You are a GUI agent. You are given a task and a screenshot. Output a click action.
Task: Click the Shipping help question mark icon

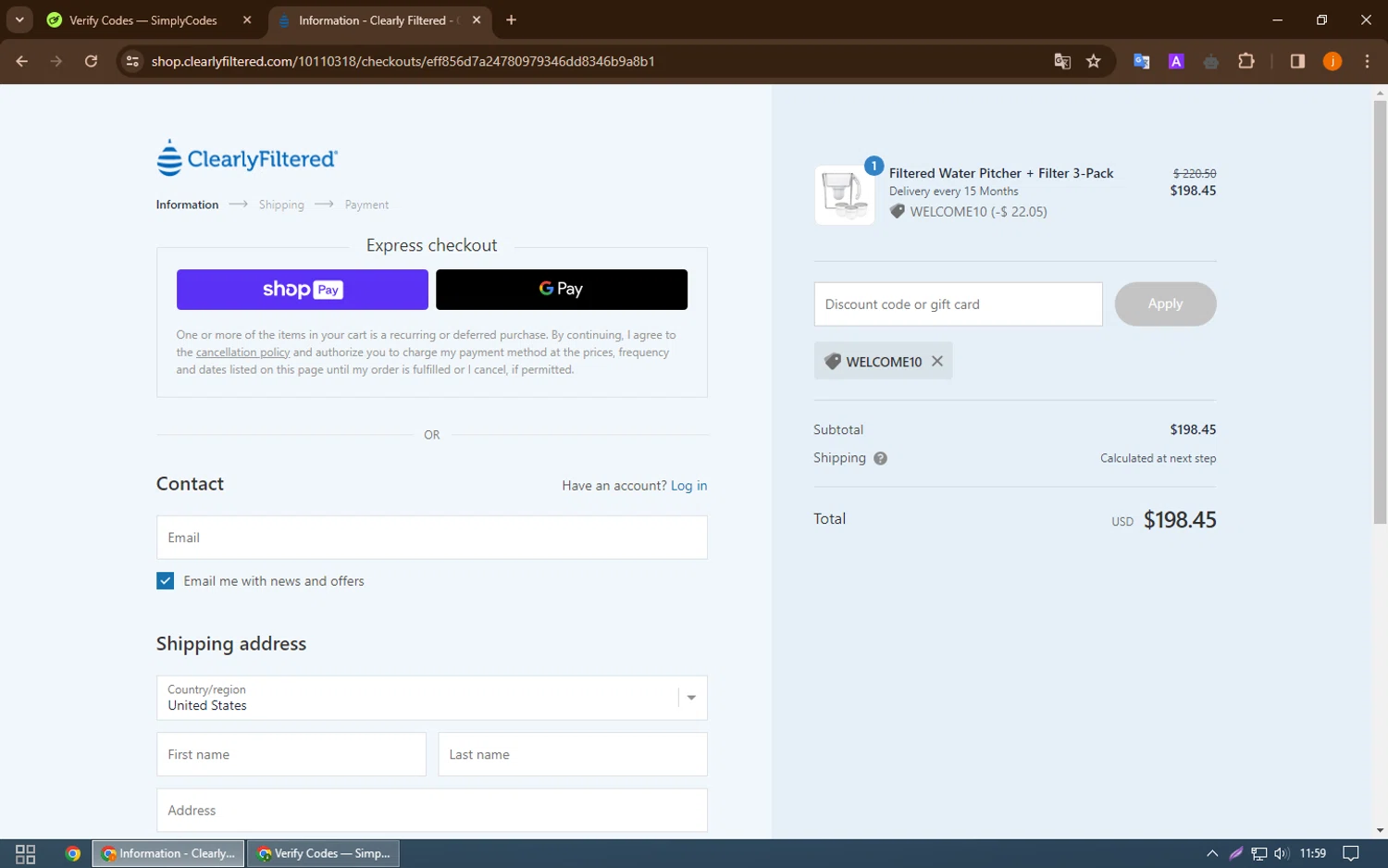click(880, 458)
